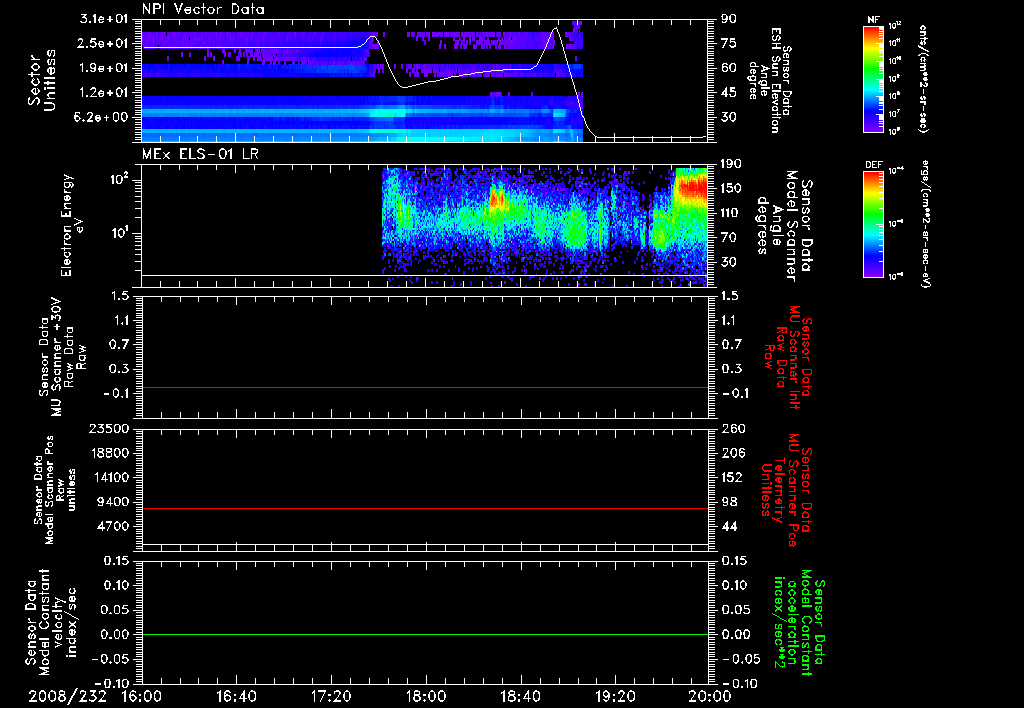
Task: Click the ESH Sun Elevation Angle label
Action: click(769, 80)
